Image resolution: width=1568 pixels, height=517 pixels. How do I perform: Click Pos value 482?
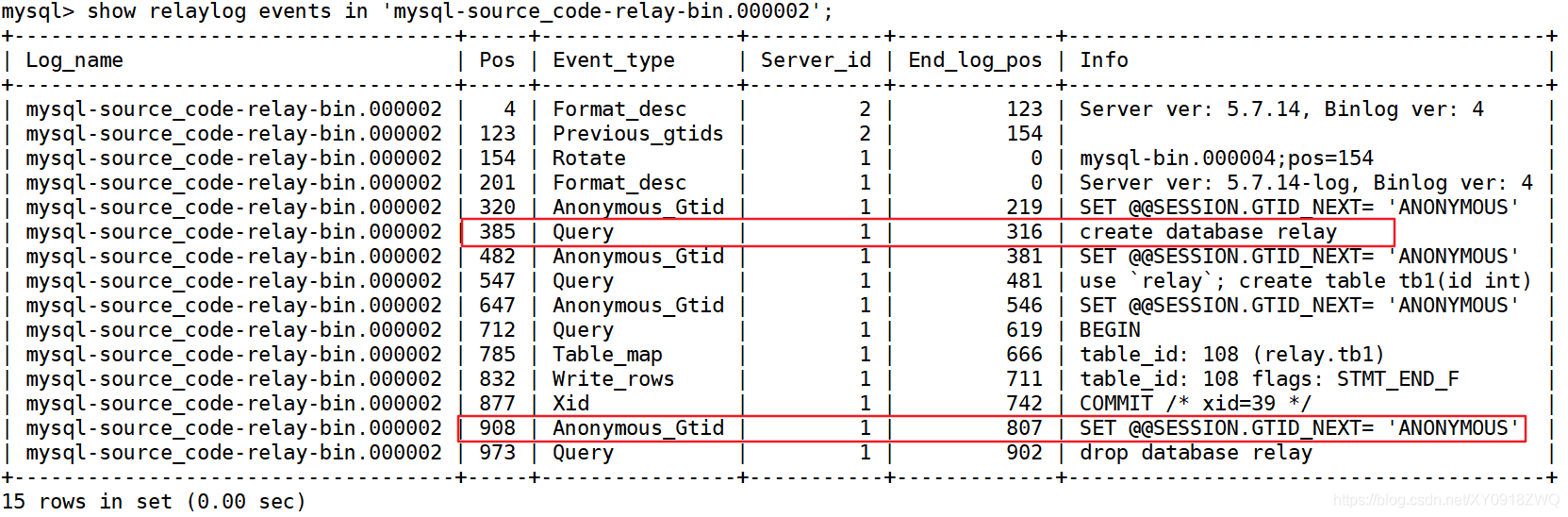click(497, 257)
